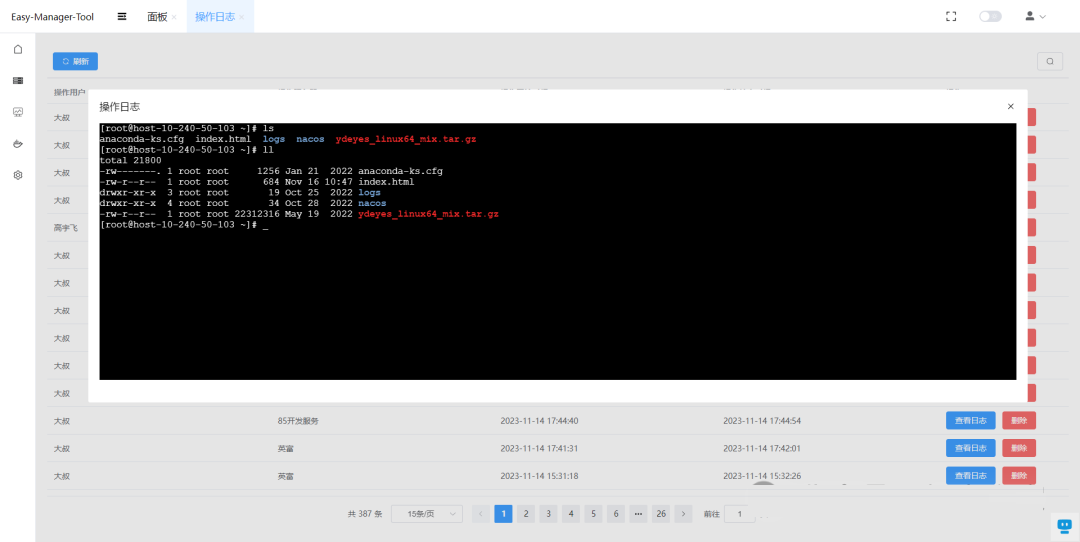Image resolution: width=1080 pixels, height=542 pixels.
Task: Select the 操作日志 tab
Action: pos(214,17)
